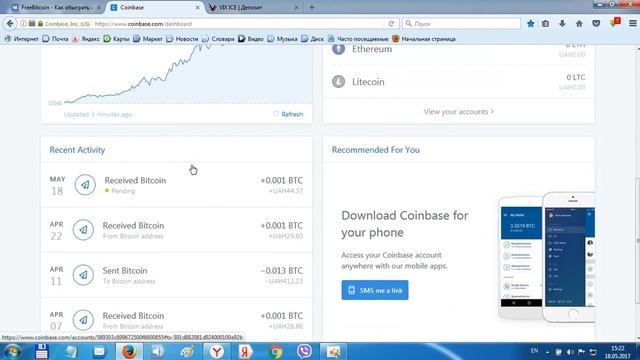Open the Начальная страница bookmark
The width and height of the screenshot is (640, 360).
tap(424, 39)
